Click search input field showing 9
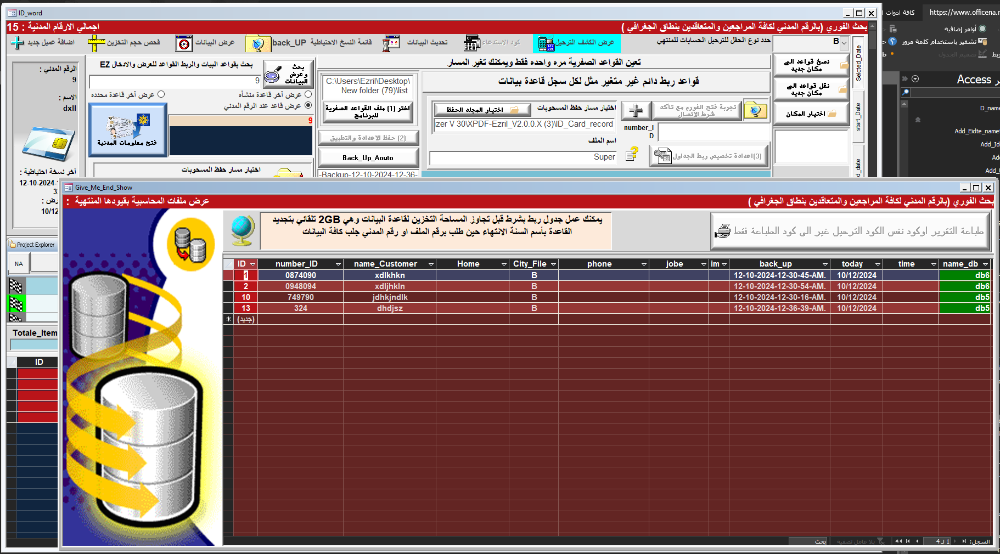The width and height of the screenshot is (1000, 554). 175,81
